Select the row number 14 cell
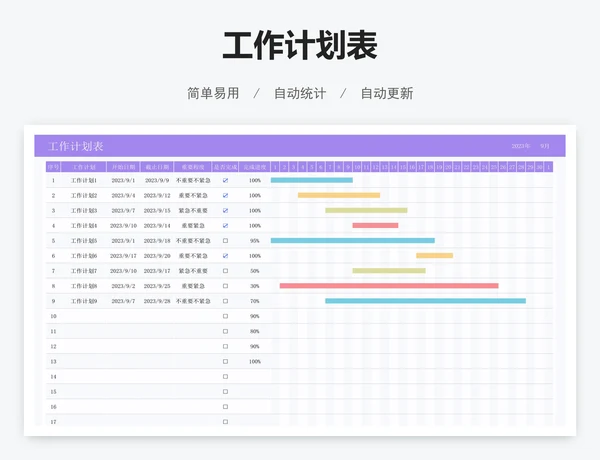This screenshot has height=460, width=600. [x=53, y=377]
